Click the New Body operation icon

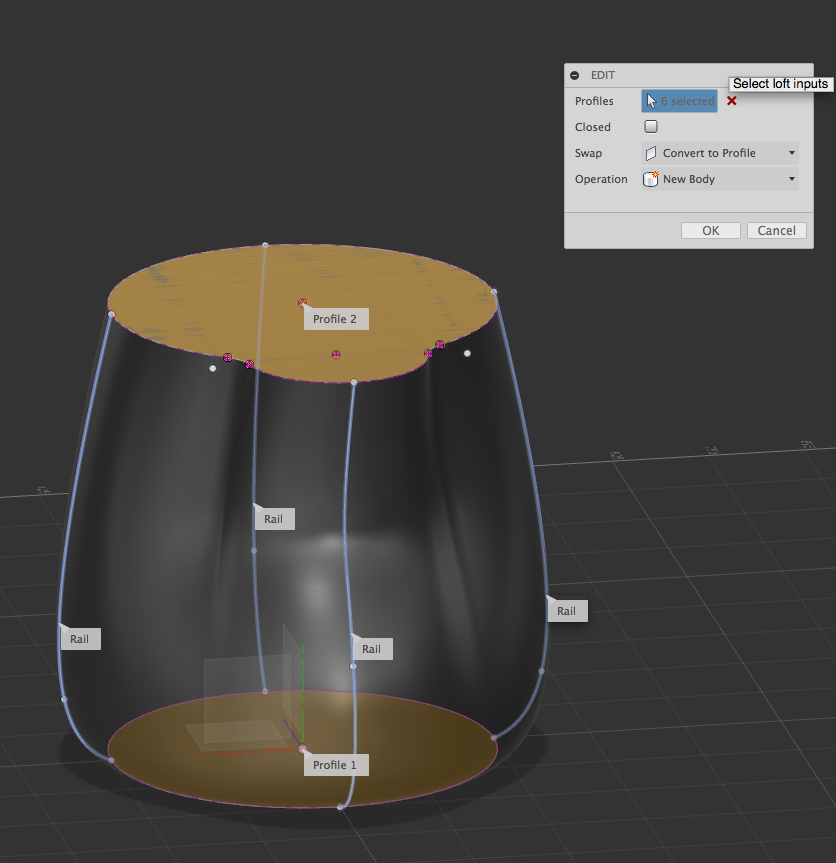[651, 179]
